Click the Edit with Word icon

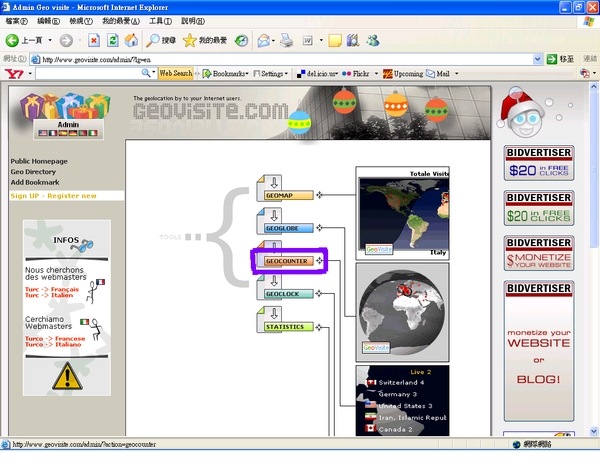[308, 40]
